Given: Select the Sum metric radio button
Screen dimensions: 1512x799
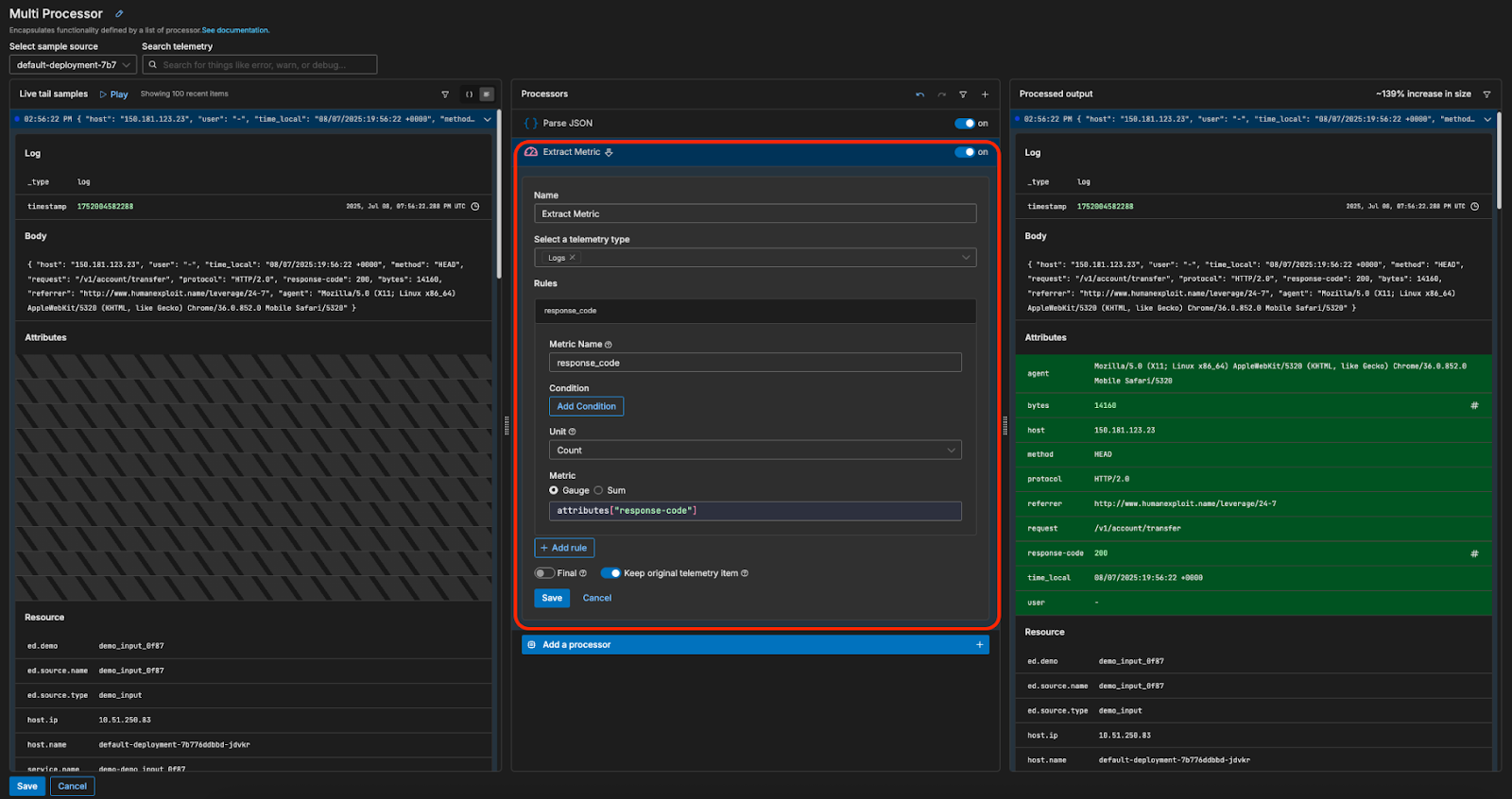Looking at the screenshot, I should (x=598, y=490).
